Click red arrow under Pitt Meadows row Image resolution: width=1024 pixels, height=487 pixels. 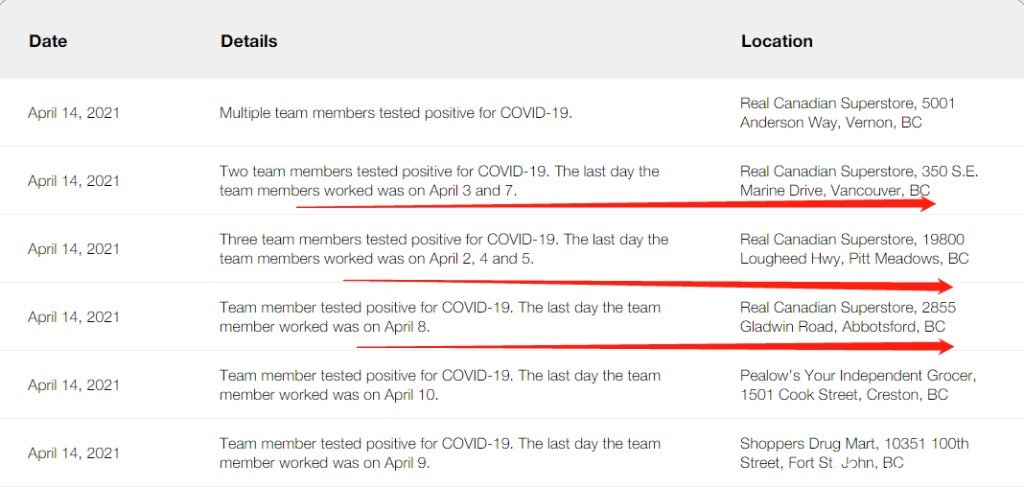tap(648, 285)
